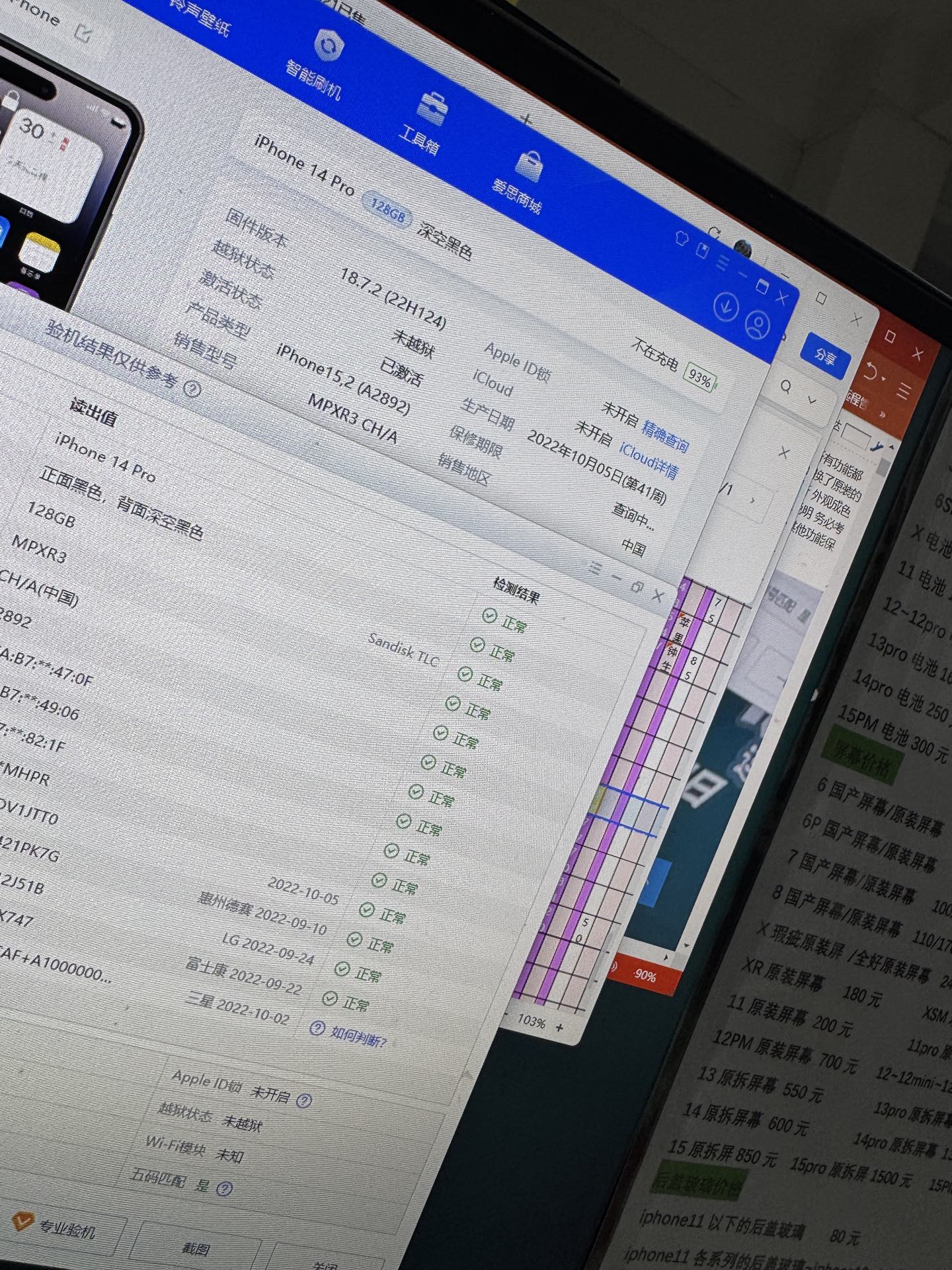Click the plus zoom button beside 103%
Image resolution: width=952 pixels, height=1270 pixels.
560,1027
